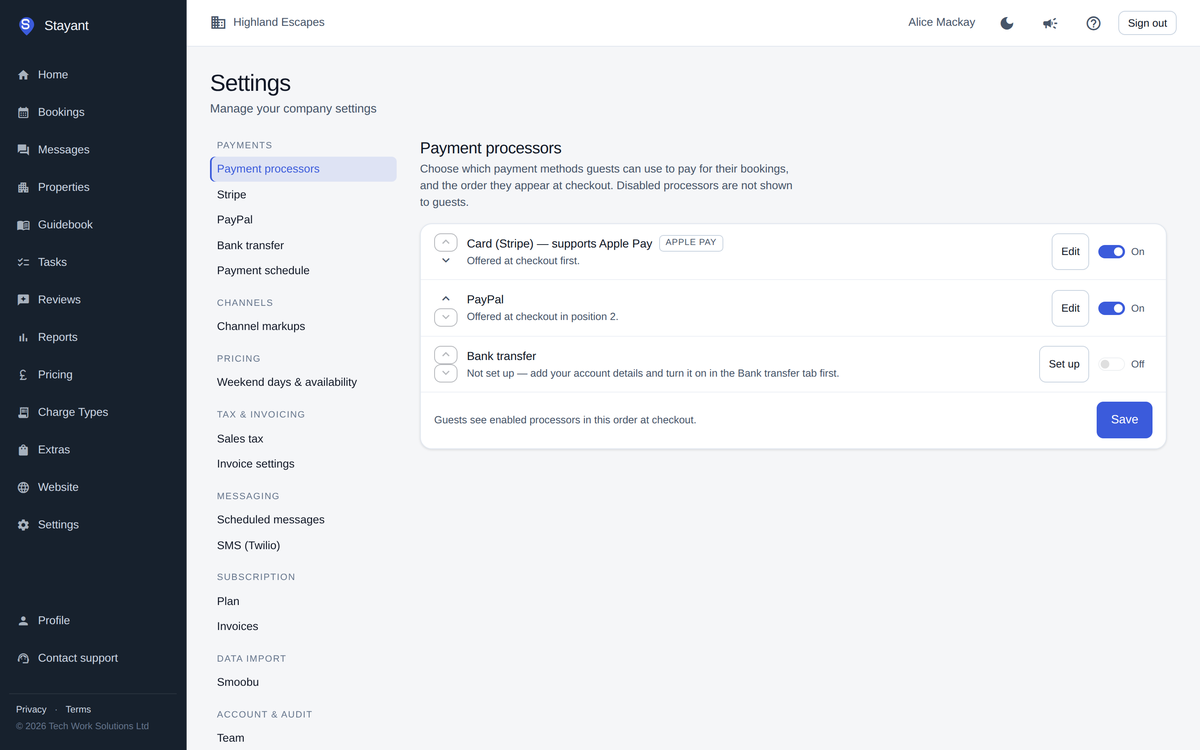Turn off the Card (Stripe) processor toggle
The height and width of the screenshot is (750, 1200).
[1111, 252]
